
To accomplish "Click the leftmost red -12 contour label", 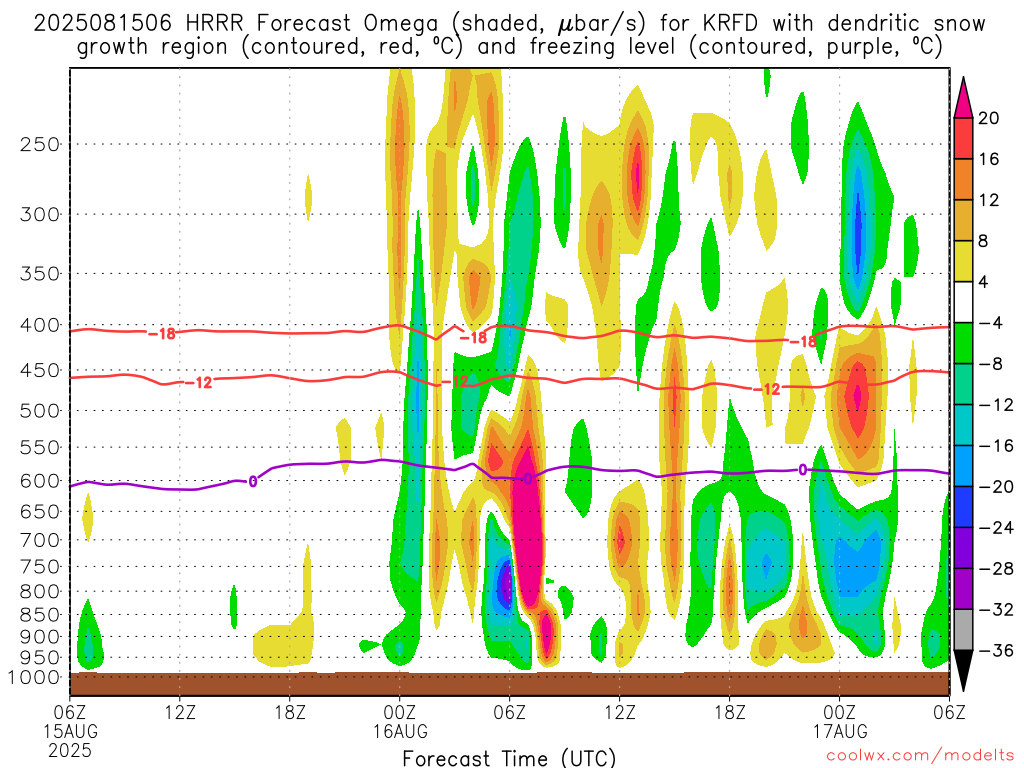I will 199,383.
